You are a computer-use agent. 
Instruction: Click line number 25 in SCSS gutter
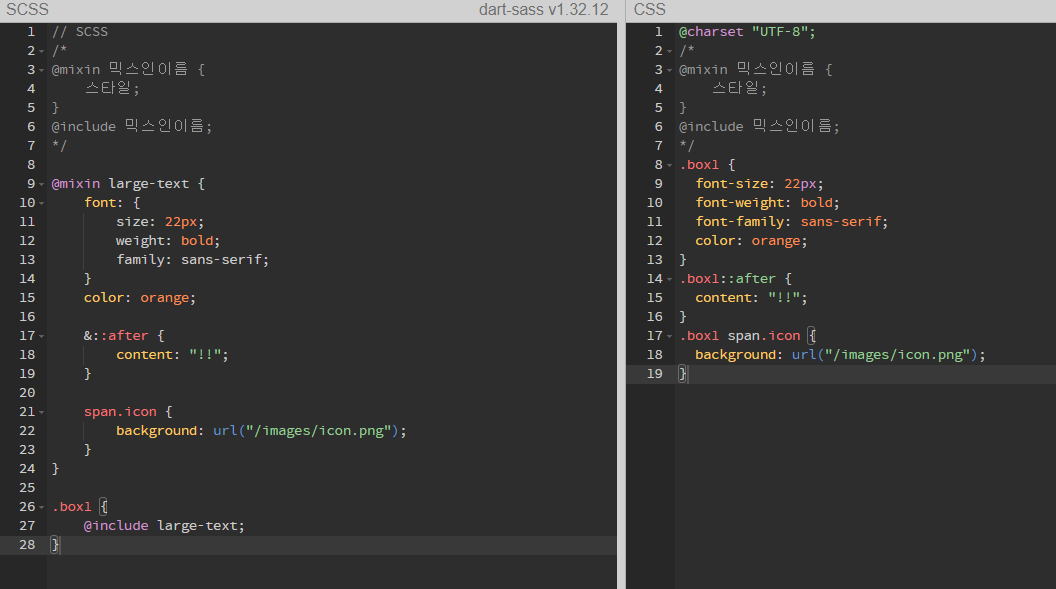pos(27,488)
